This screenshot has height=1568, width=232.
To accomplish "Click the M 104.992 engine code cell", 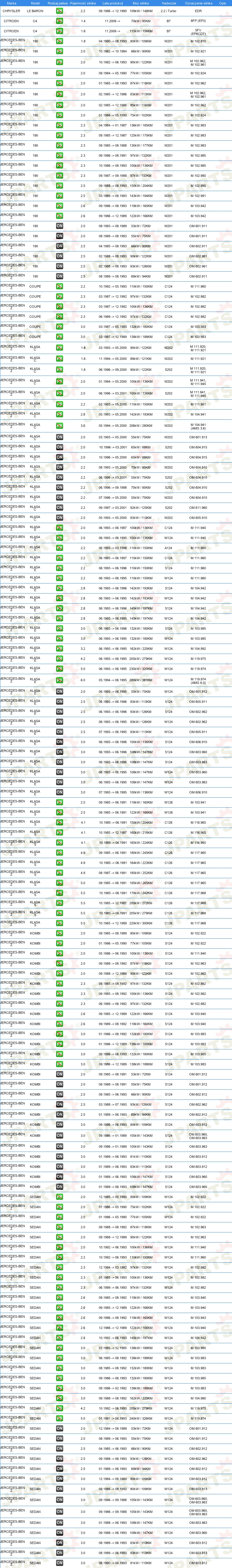I will tap(198, 649).
